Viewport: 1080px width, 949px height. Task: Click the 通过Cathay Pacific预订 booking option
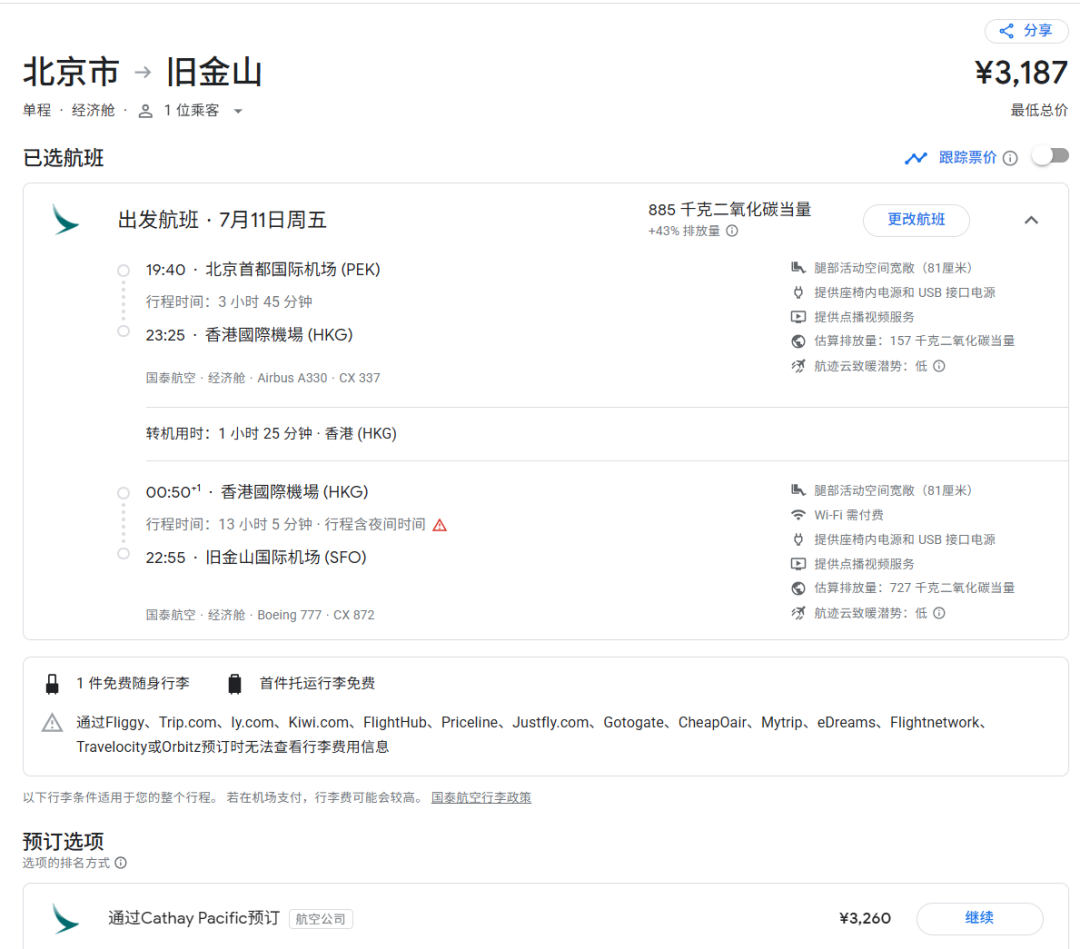point(194,918)
